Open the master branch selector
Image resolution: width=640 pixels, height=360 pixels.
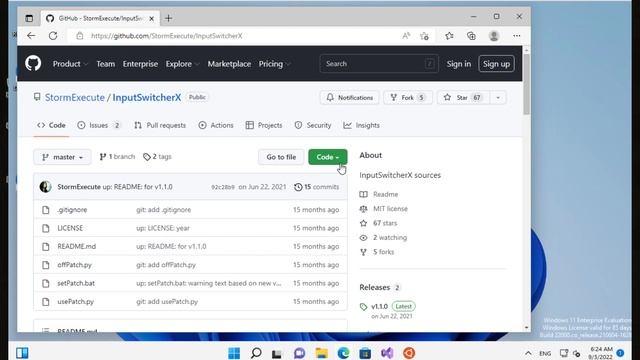[x=62, y=157]
